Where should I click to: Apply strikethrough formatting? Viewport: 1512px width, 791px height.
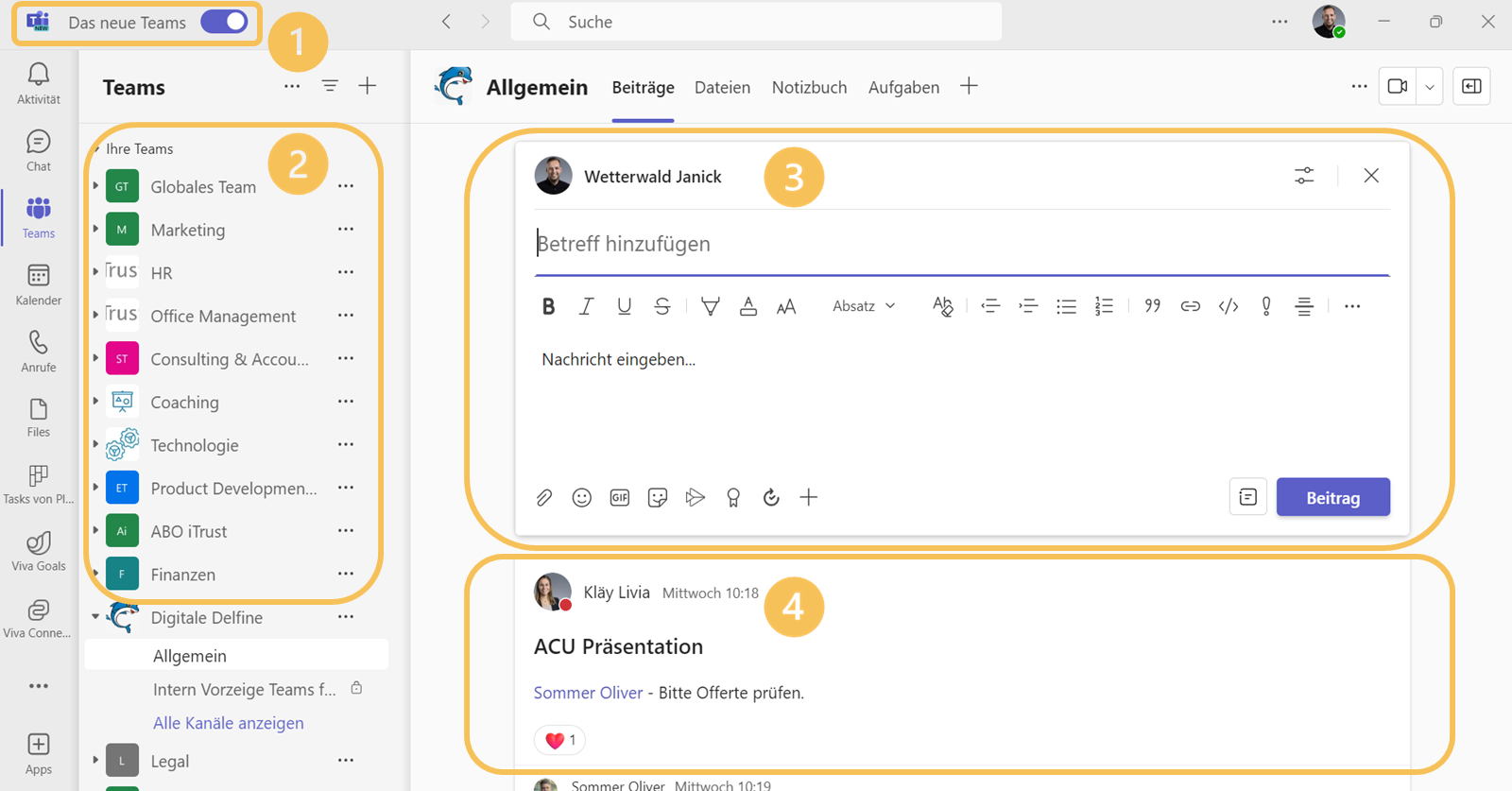click(662, 306)
